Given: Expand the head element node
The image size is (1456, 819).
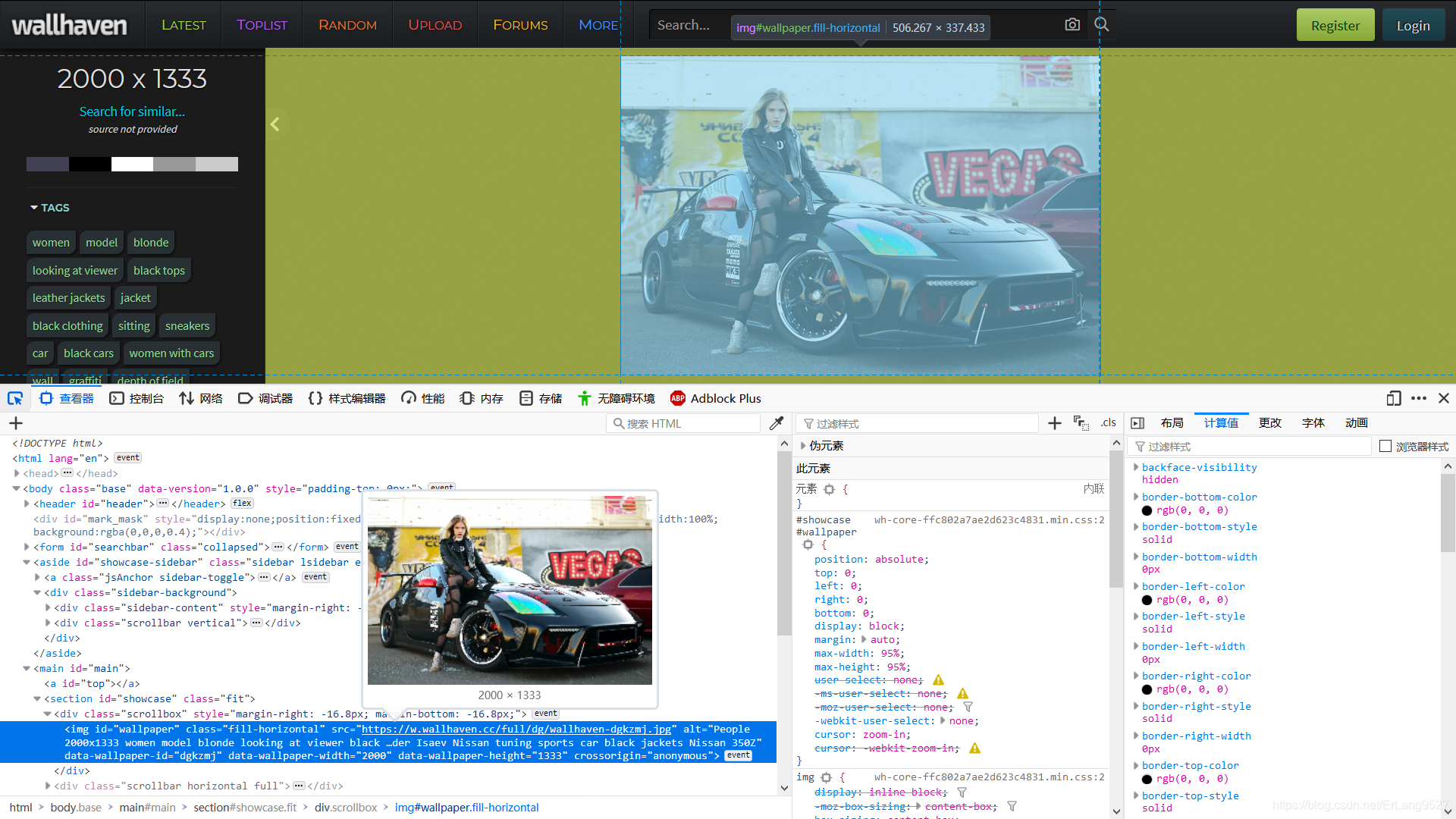Looking at the screenshot, I should click(x=17, y=473).
